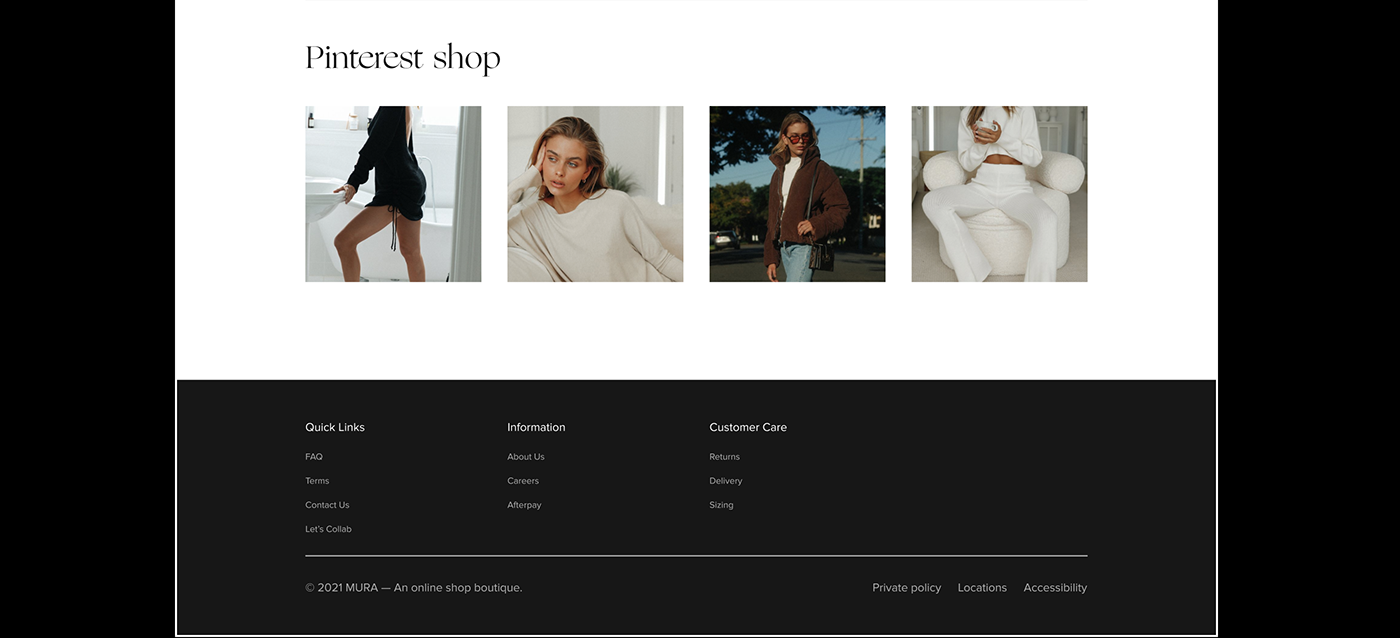
Task: Click the Sizing link
Action: click(721, 505)
